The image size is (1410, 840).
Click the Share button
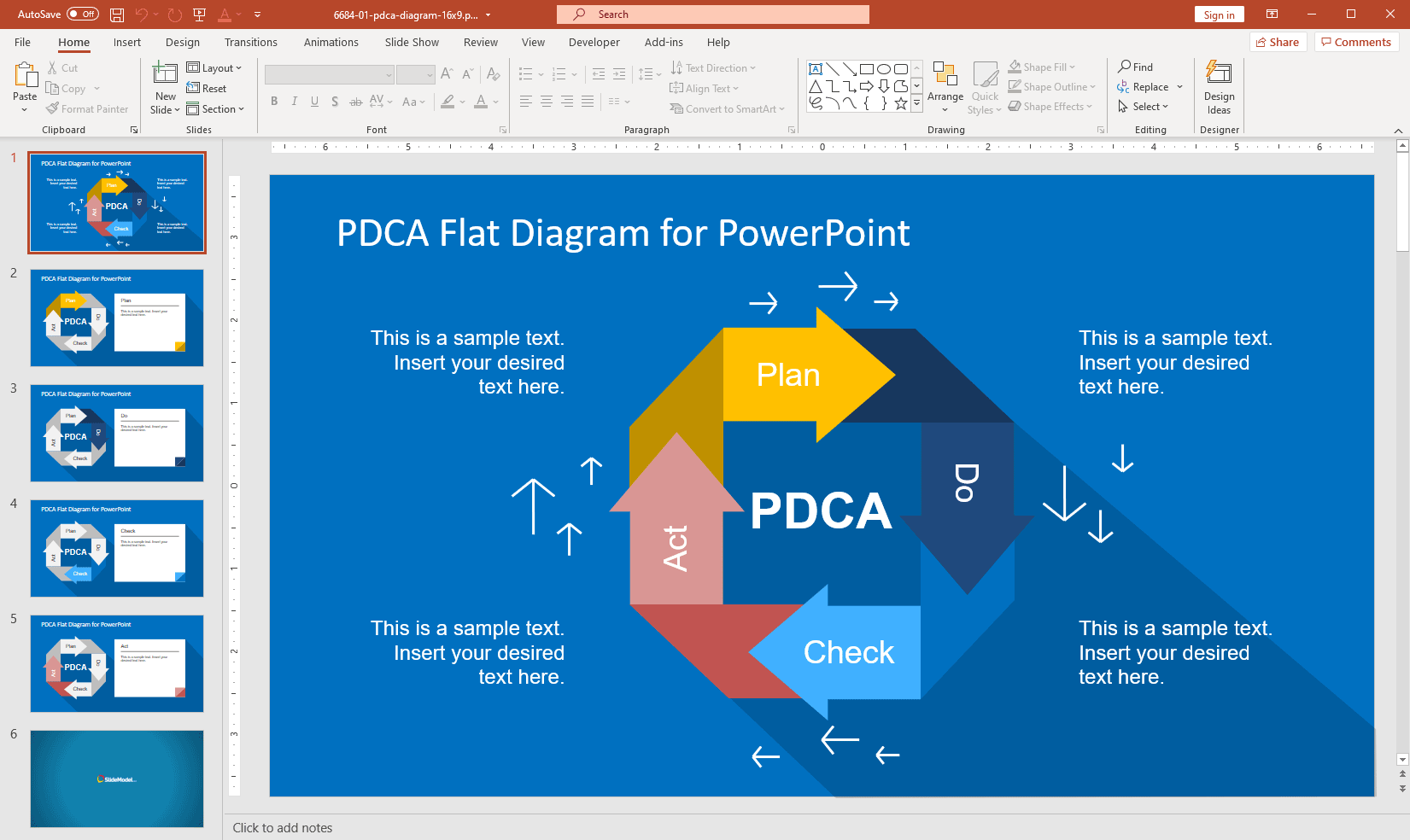tap(1278, 42)
